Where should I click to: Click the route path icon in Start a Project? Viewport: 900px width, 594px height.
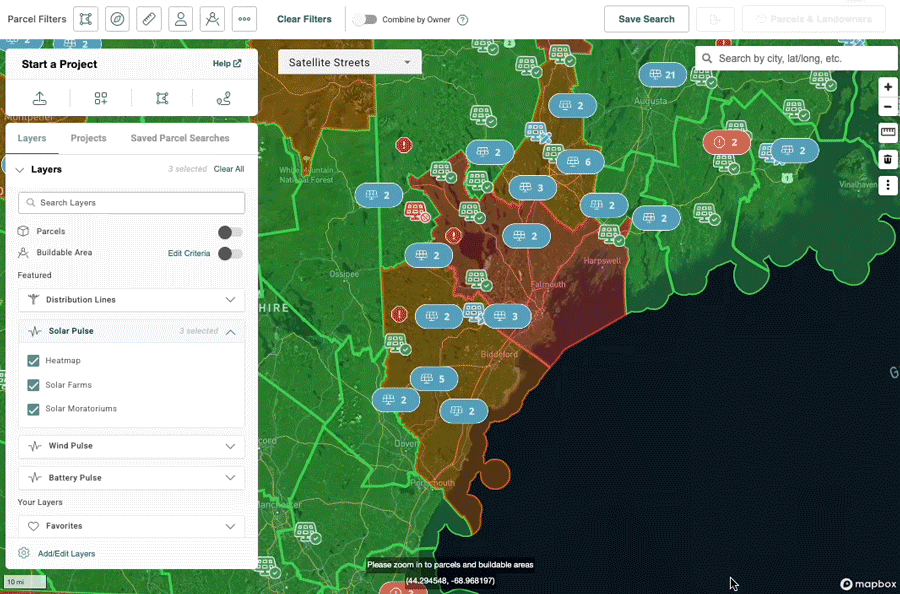coord(224,99)
